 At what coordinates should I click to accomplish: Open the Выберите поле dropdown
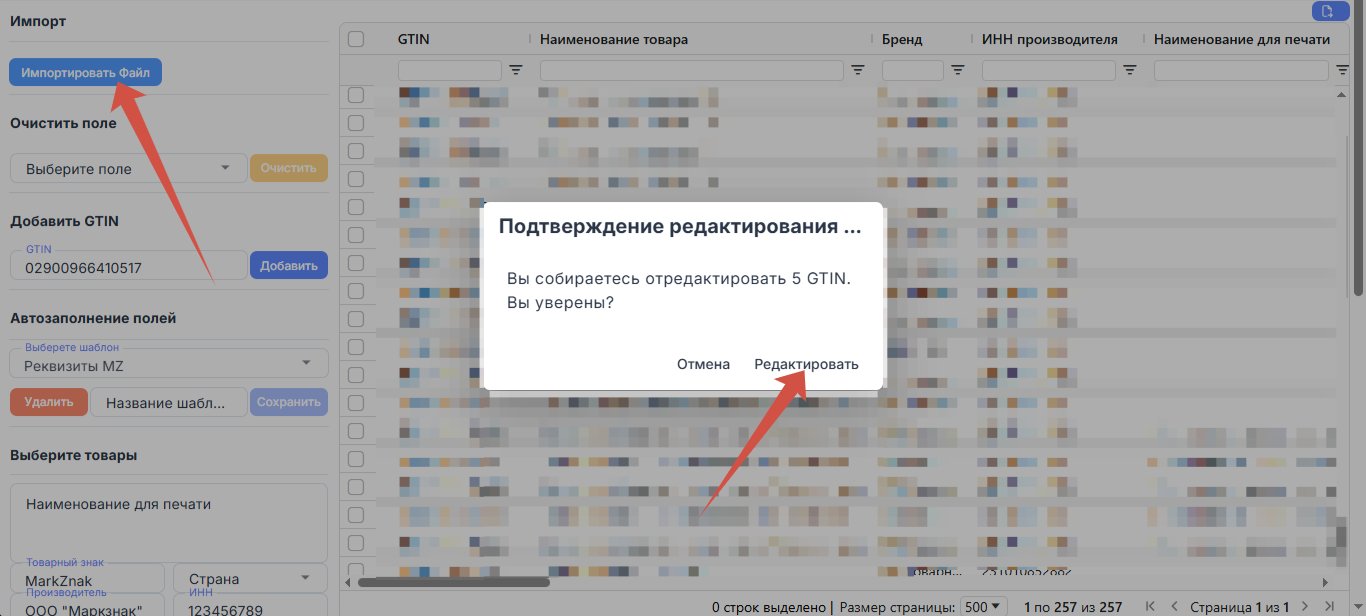pos(128,168)
